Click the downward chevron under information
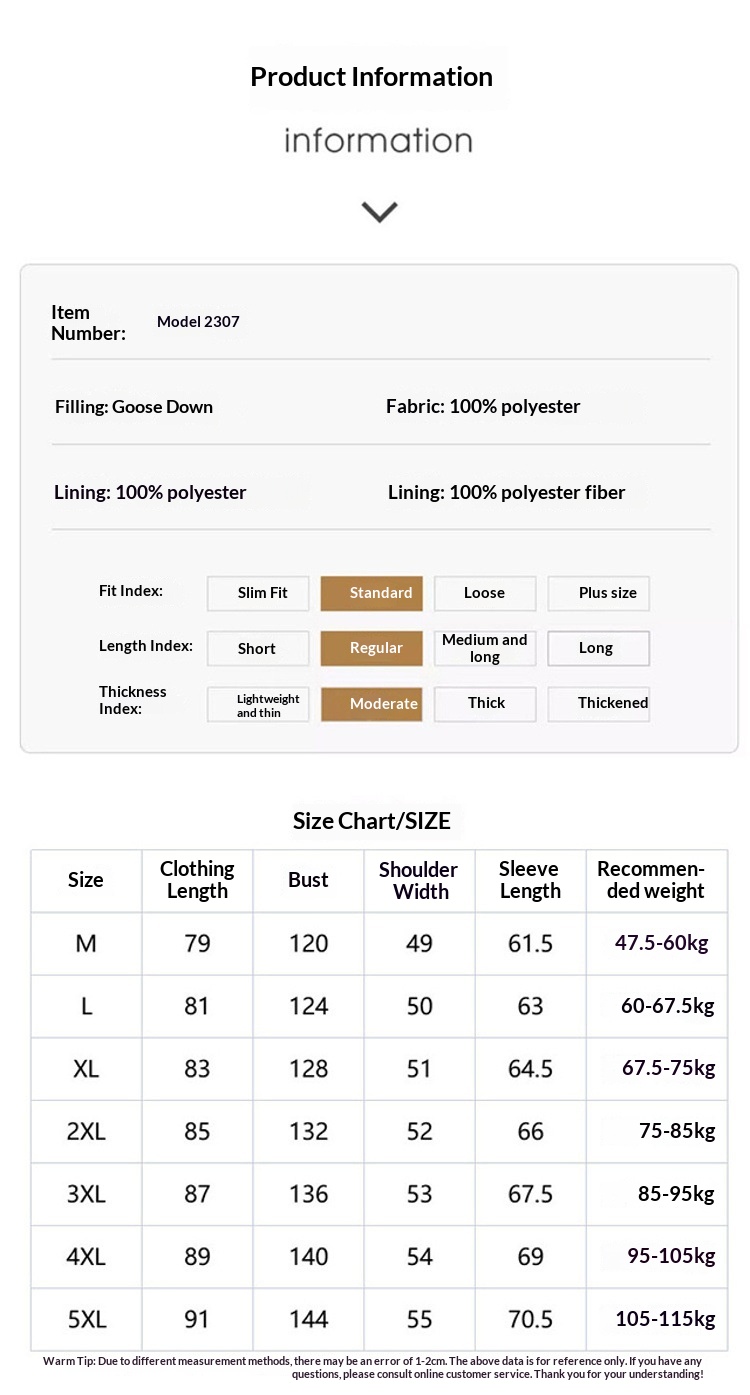The image size is (750, 1395). tap(379, 211)
